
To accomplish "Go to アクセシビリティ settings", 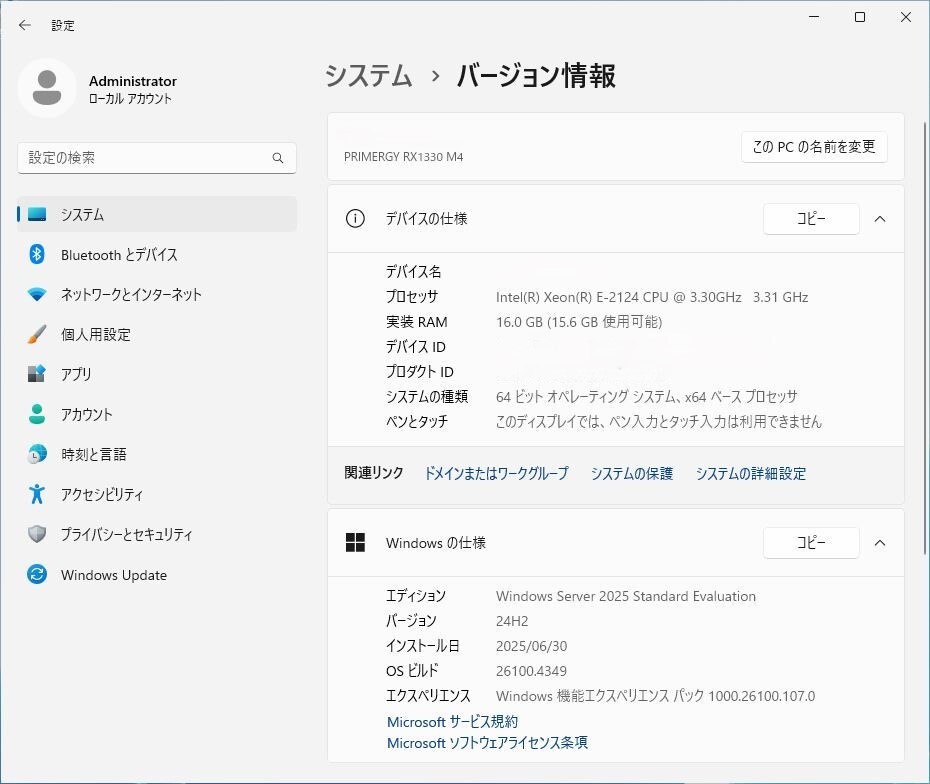I will tap(157, 493).
